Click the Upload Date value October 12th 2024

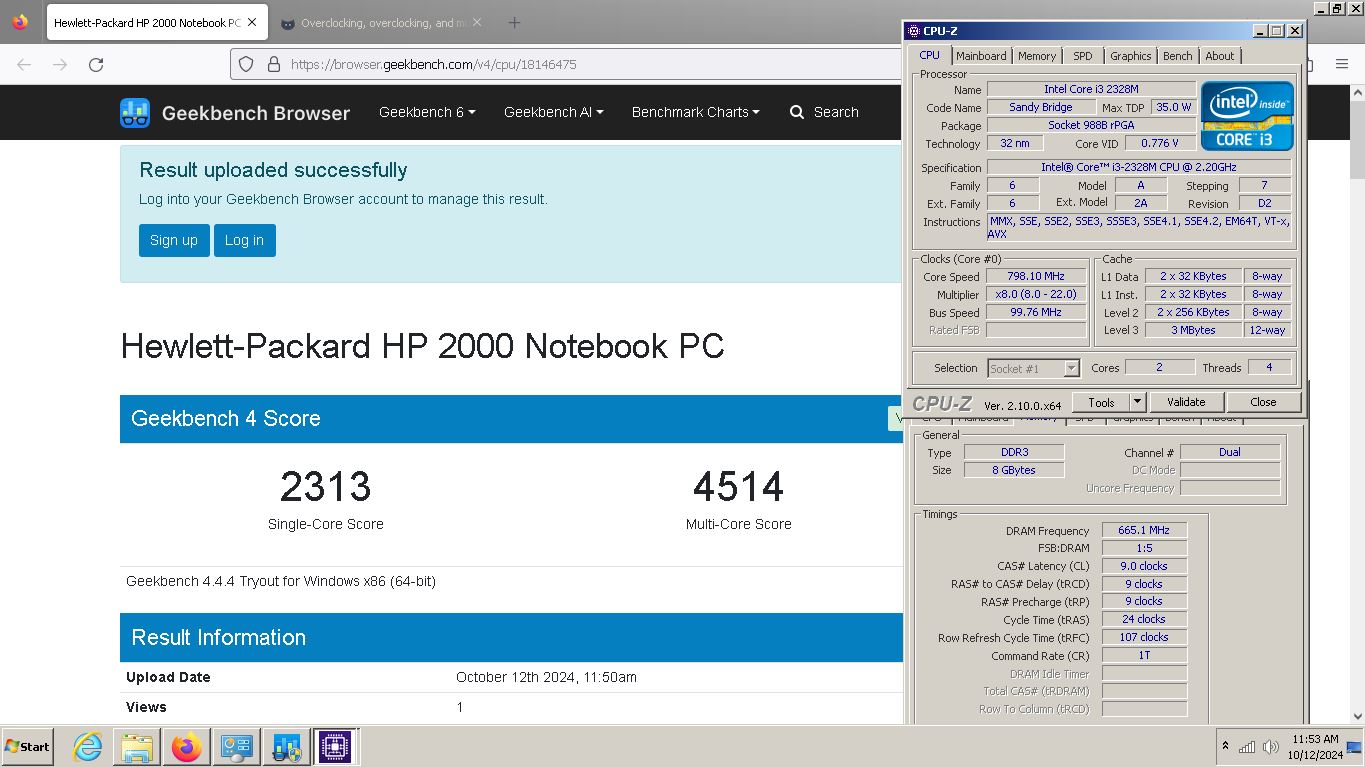pos(546,677)
